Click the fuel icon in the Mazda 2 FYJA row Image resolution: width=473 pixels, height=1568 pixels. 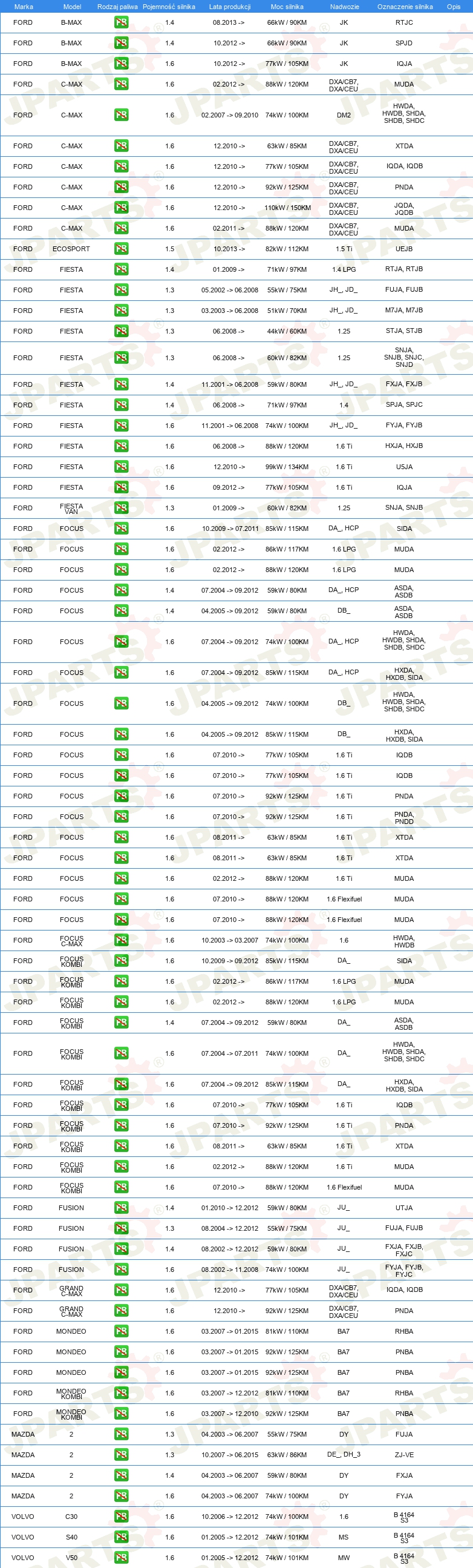pyautogui.click(x=122, y=1496)
